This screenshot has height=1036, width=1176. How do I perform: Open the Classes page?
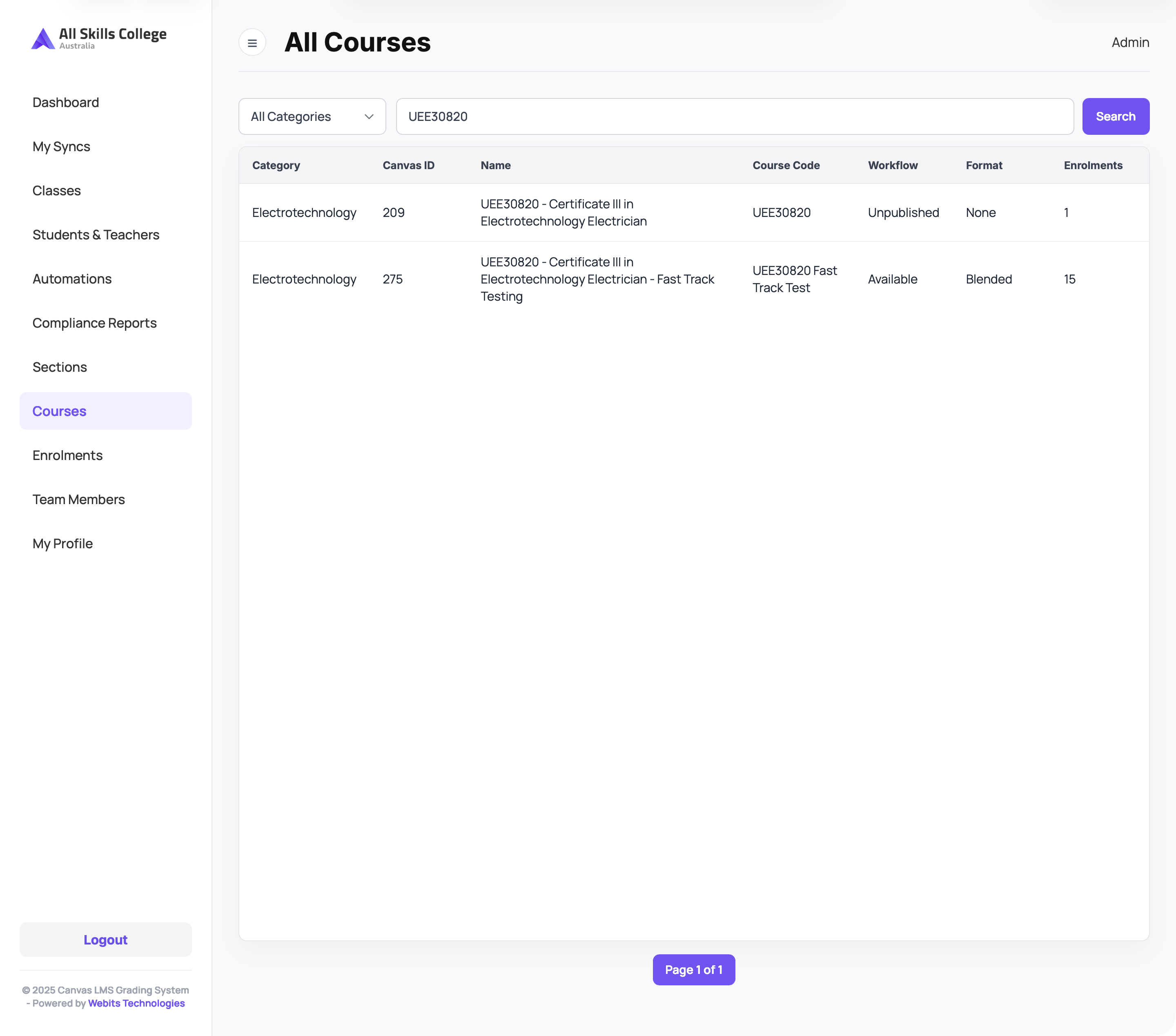(56, 190)
